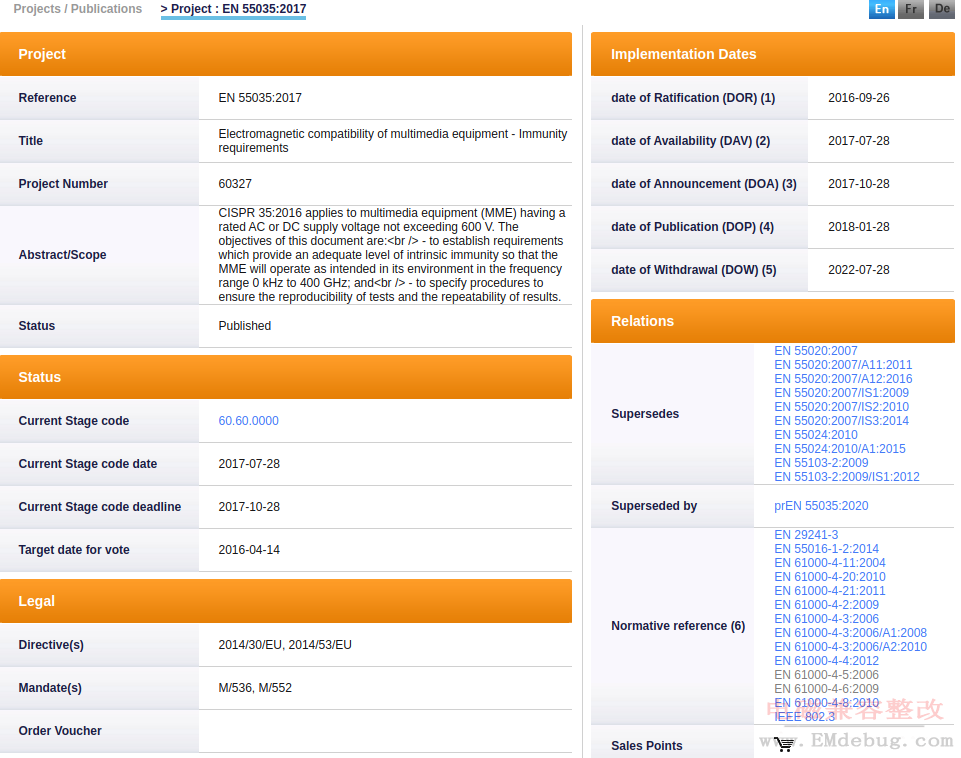Select the Project : EN 55035:2017 tab

[234, 9]
